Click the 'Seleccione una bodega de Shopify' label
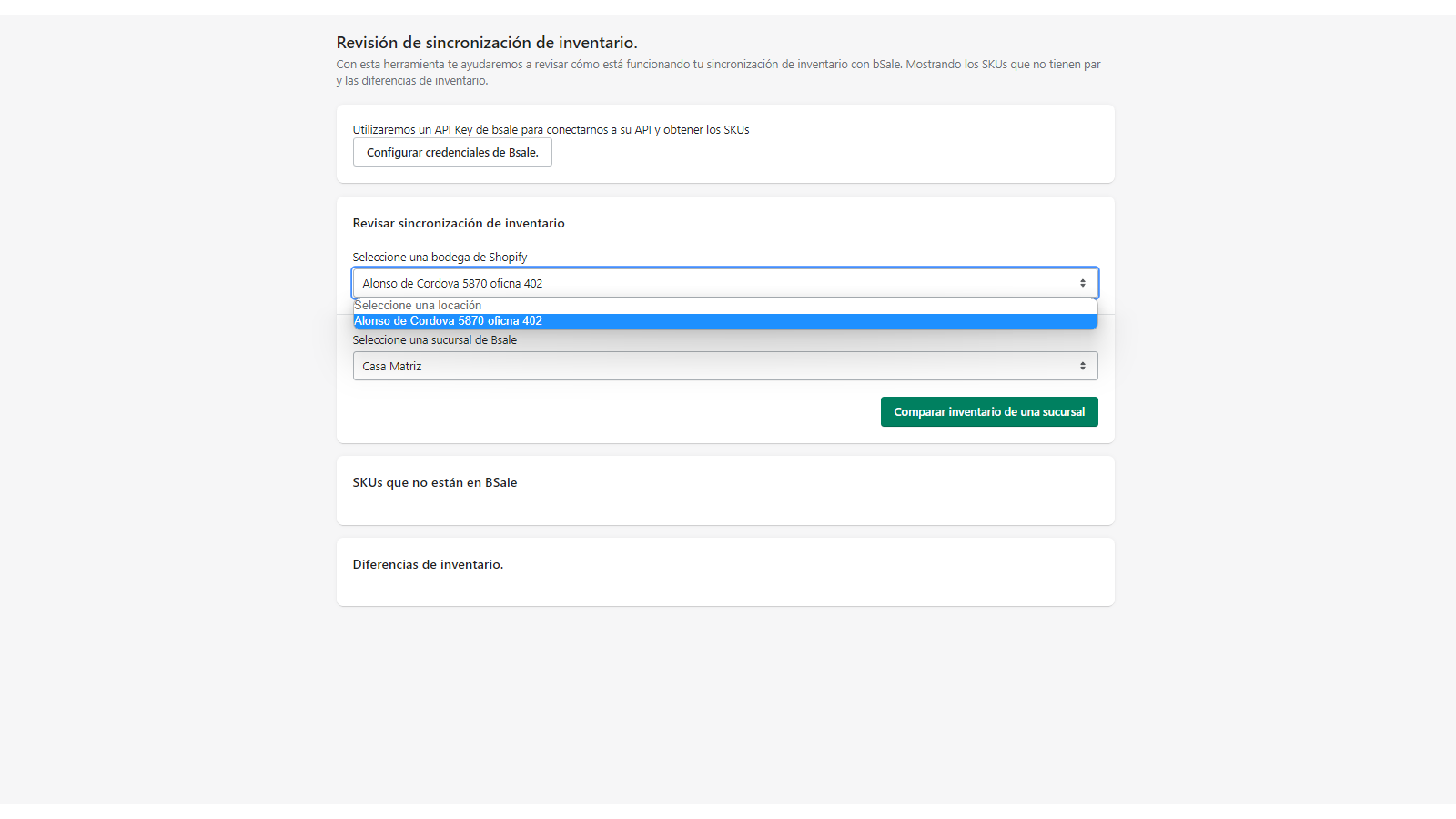The height and width of the screenshot is (819, 1456). pos(440,258)
